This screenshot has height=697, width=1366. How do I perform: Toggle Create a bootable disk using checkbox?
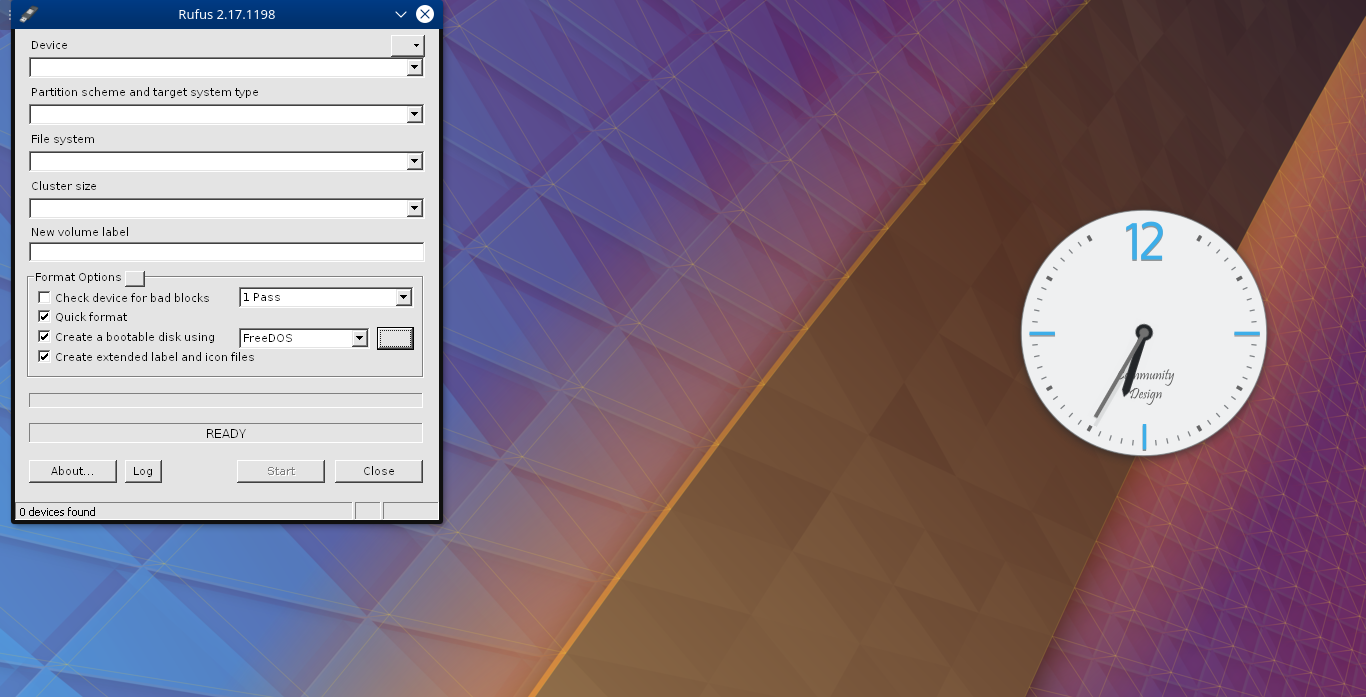point(44,337)
